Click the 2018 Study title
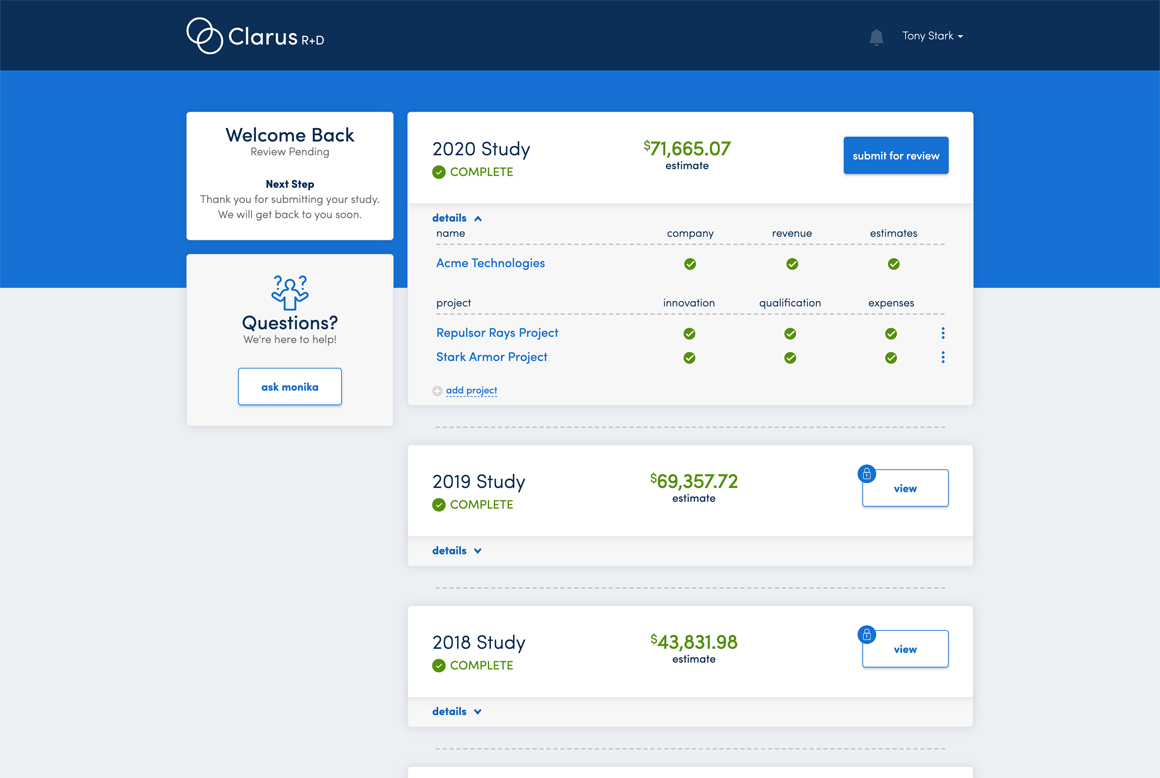The width and height of the screenshot is (1160, 778). tap(479, 643)
